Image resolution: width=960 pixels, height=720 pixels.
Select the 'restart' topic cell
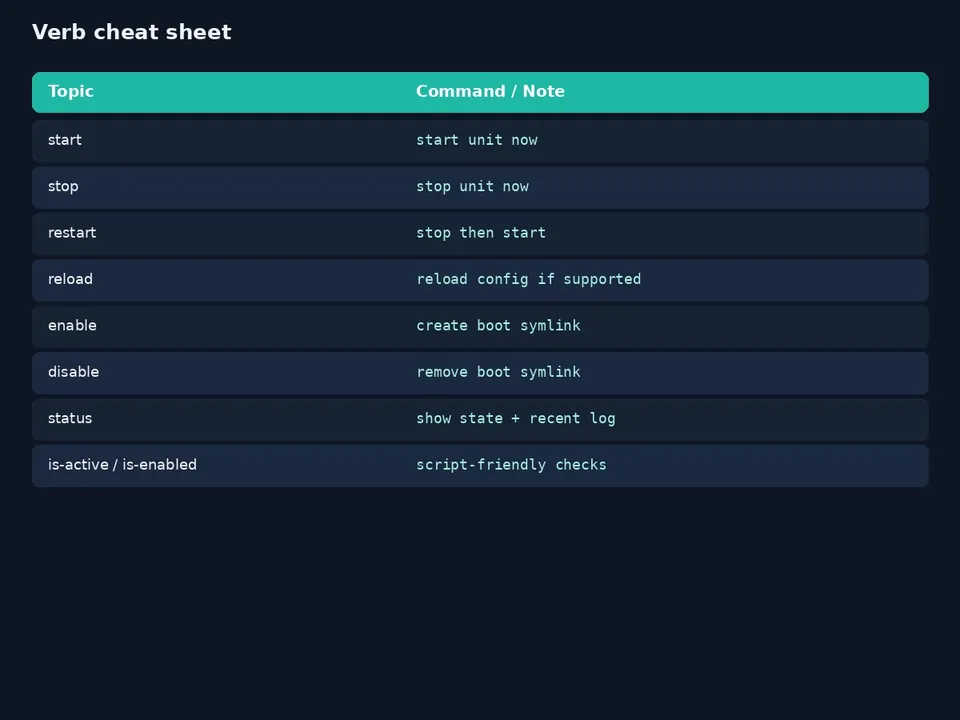point(72,233)
